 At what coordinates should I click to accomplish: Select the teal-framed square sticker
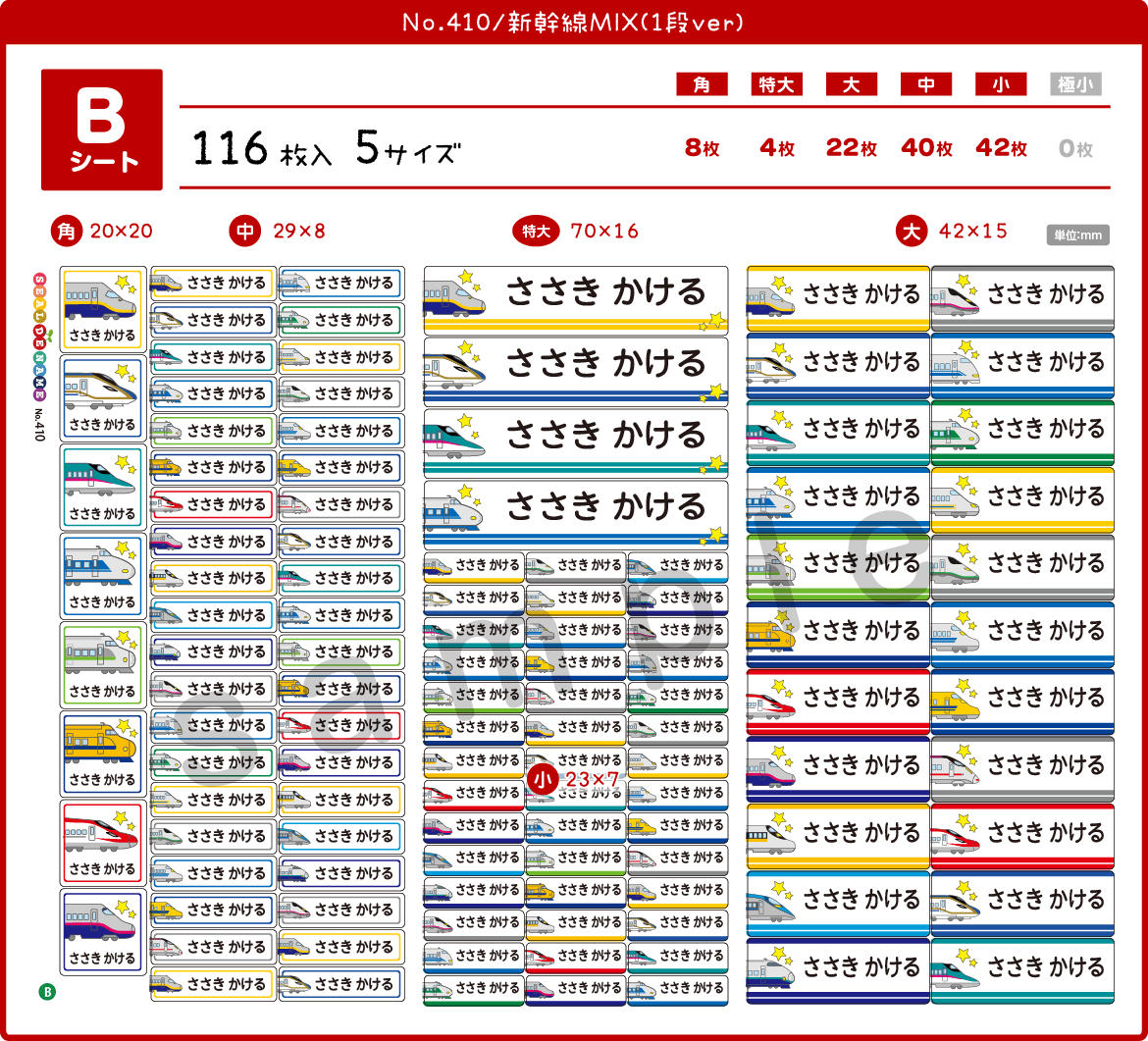102,487
